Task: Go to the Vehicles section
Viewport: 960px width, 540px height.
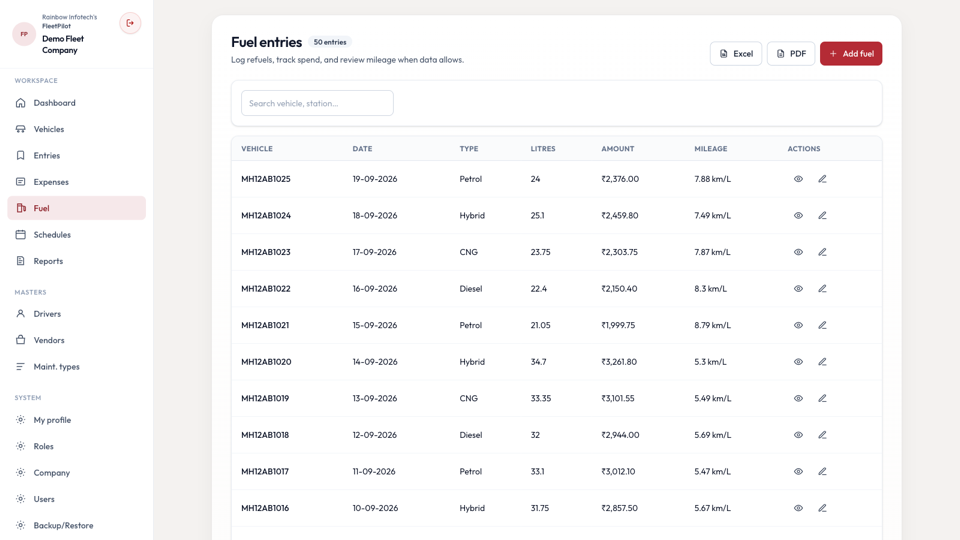Action: coord(77,129)
